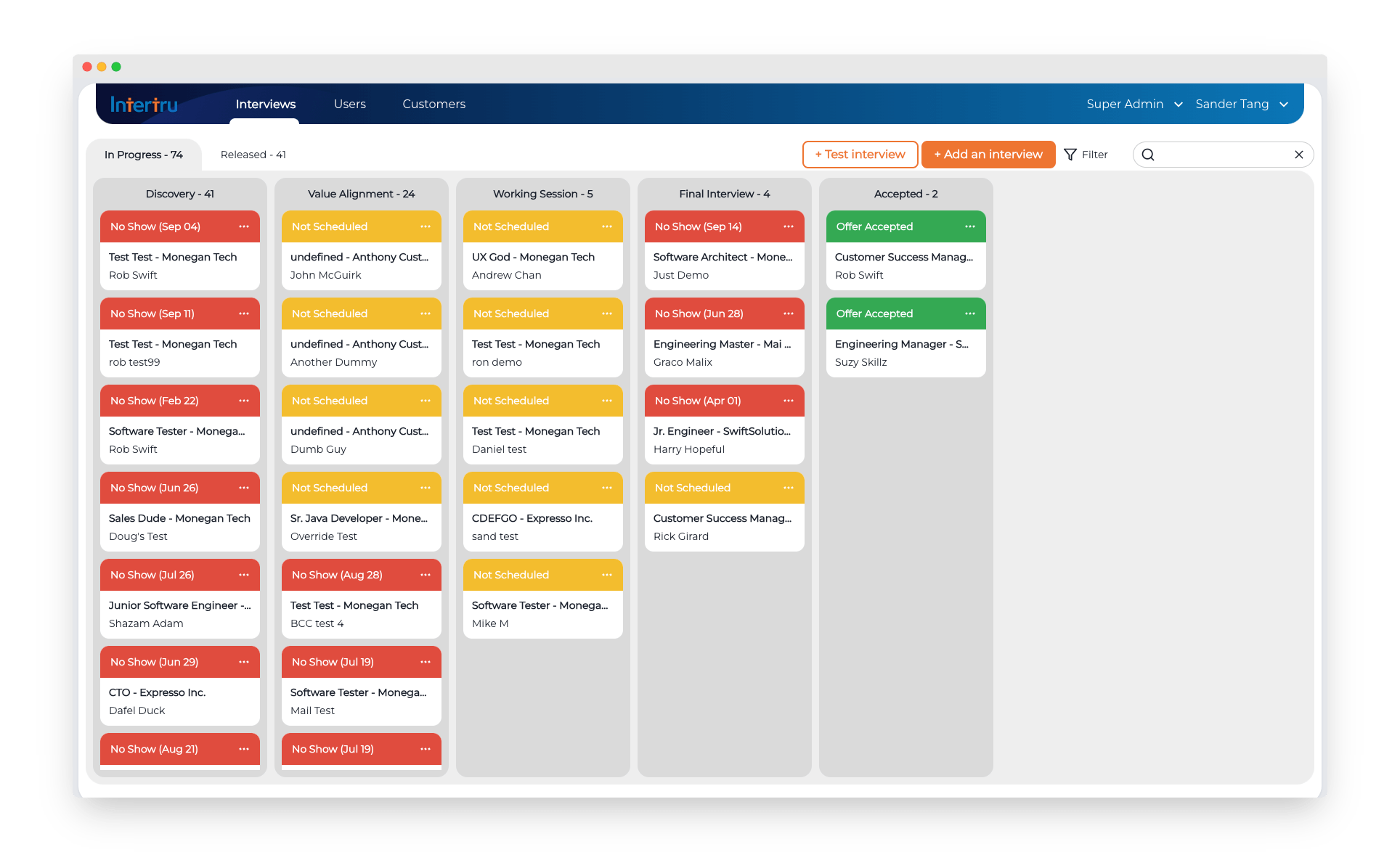
Task: Open the Users navigation item
Action: pos(349,104)
